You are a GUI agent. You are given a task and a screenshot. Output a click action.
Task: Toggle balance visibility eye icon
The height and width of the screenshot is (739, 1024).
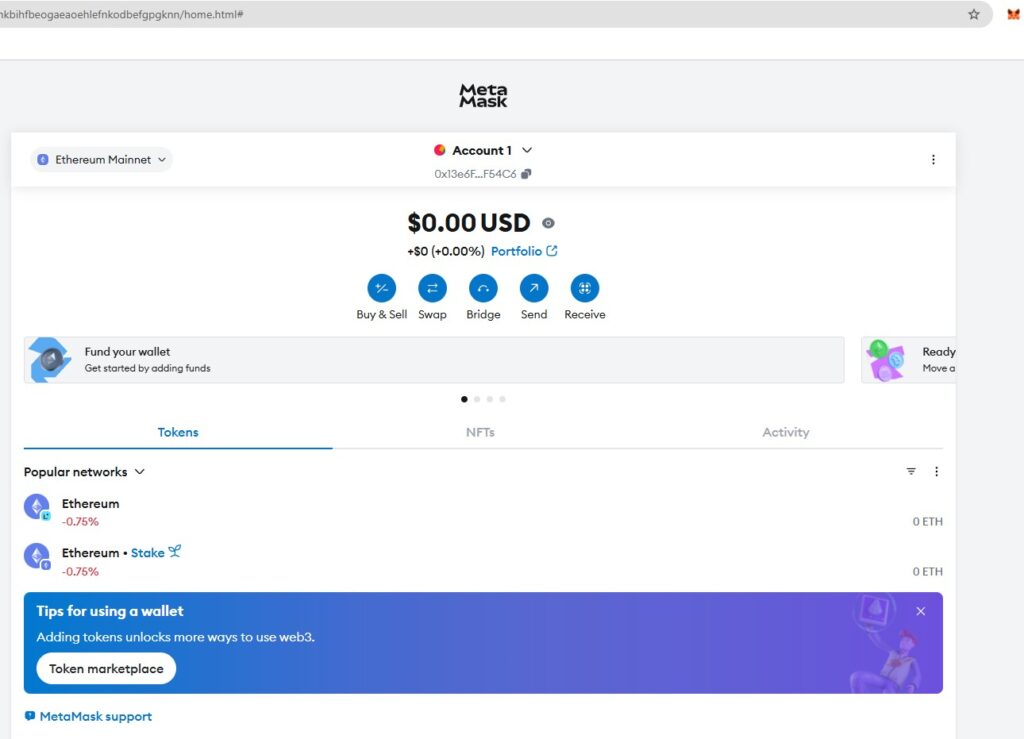549,223
